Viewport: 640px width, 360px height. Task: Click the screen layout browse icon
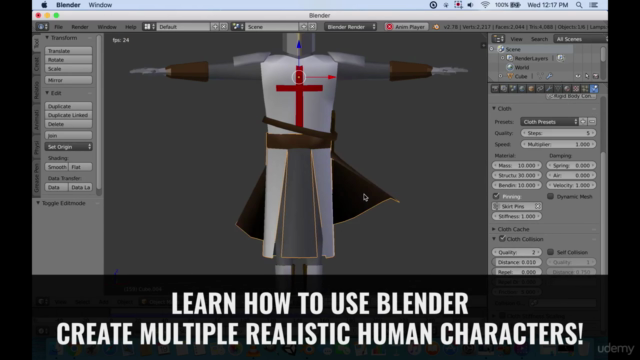[149, 27]
